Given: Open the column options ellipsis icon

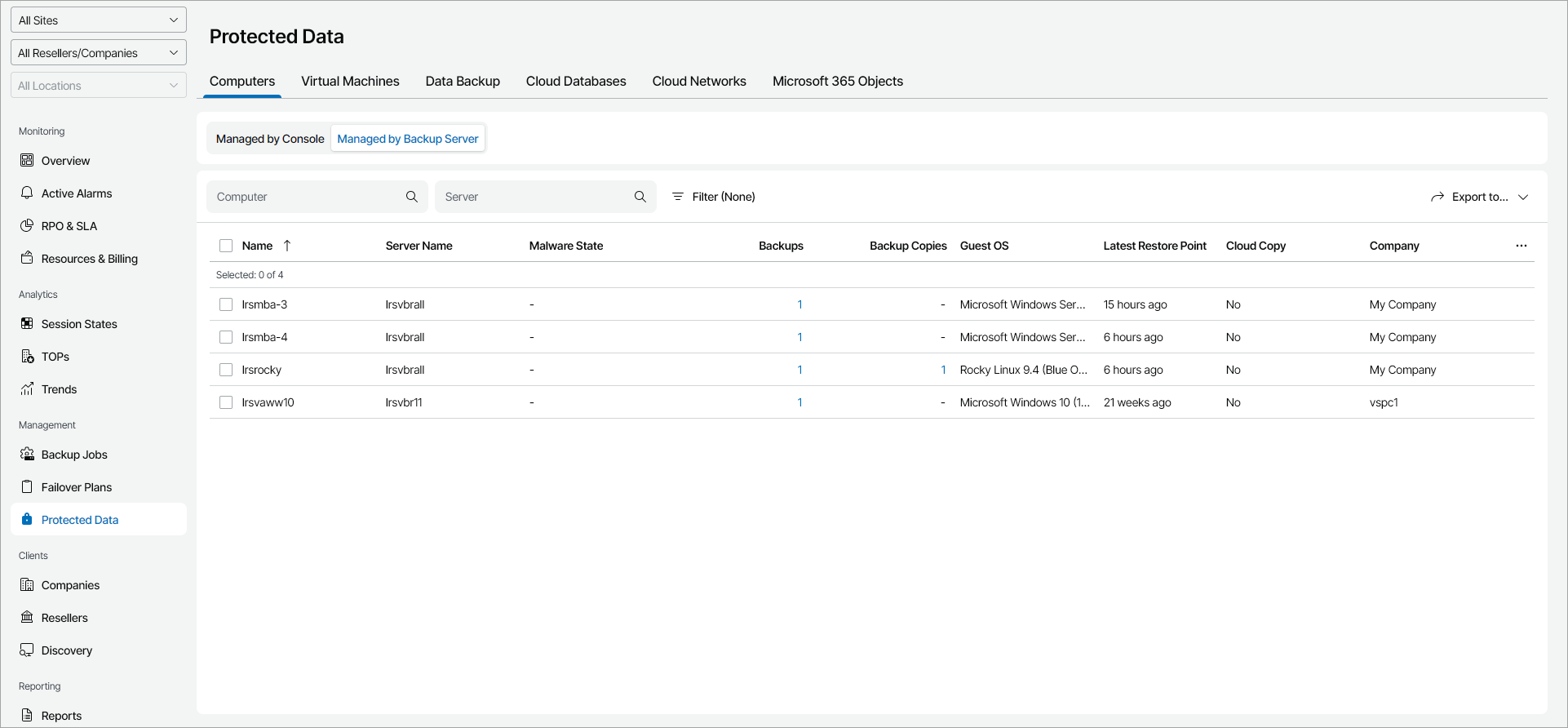Looking at the screenshot, I should tap(1521, 246).
